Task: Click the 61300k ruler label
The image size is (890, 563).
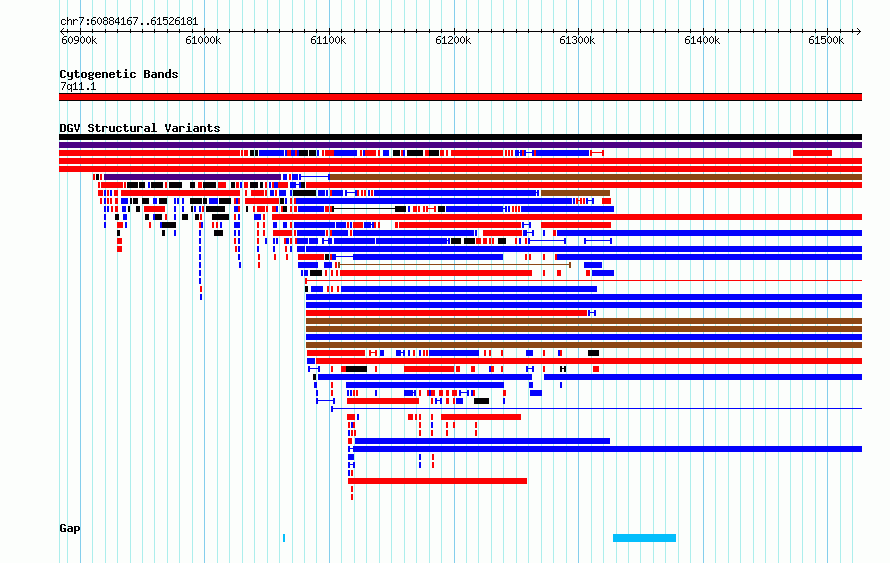Action: coord(577,40)
